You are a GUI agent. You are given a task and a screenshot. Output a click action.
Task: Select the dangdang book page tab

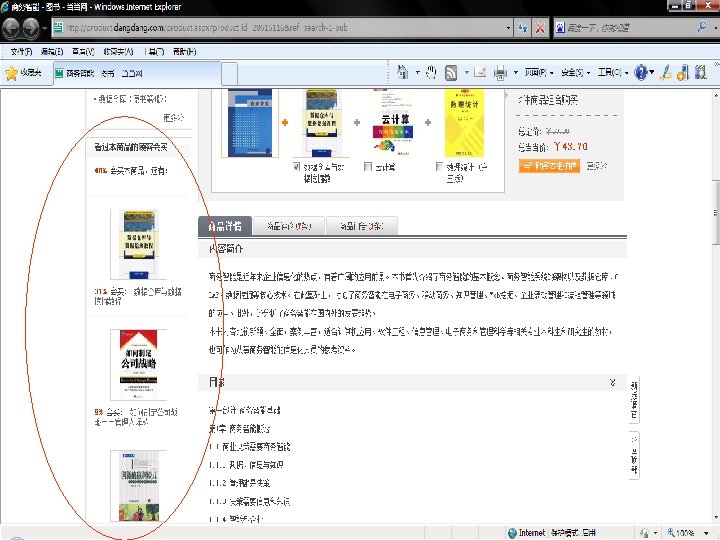point(136,73)
